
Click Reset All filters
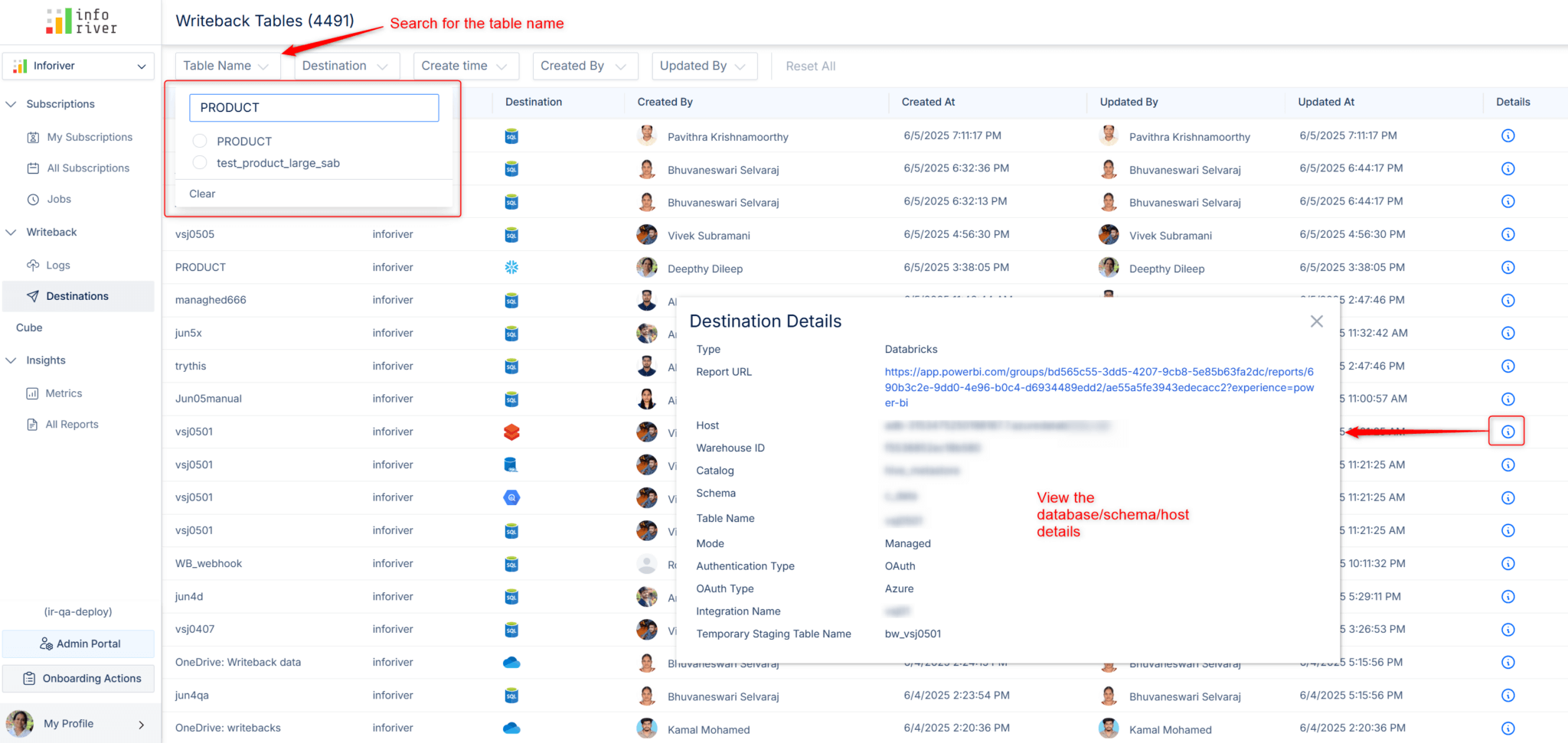point(810,67)
